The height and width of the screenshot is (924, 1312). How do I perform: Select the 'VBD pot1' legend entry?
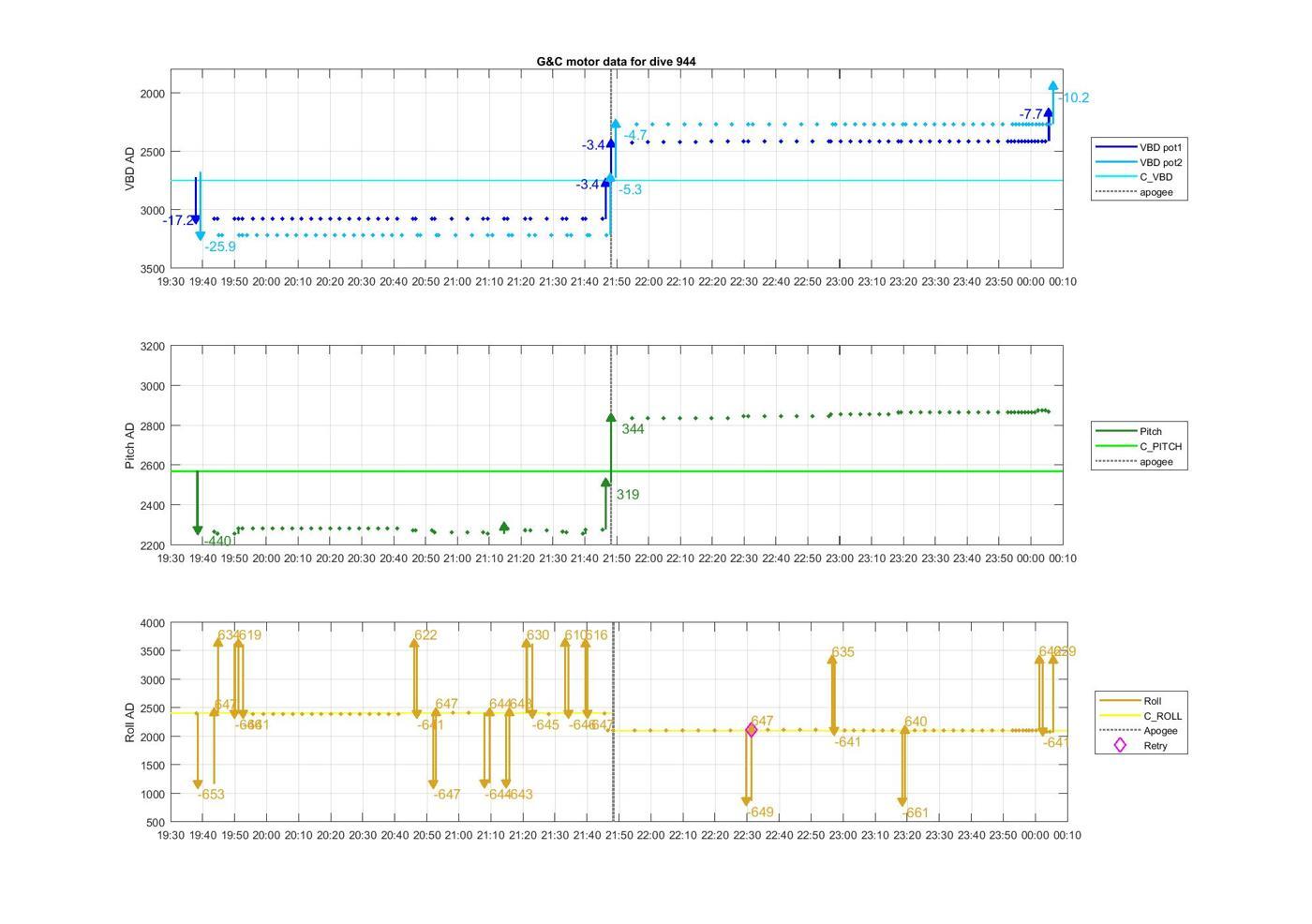1140,147
